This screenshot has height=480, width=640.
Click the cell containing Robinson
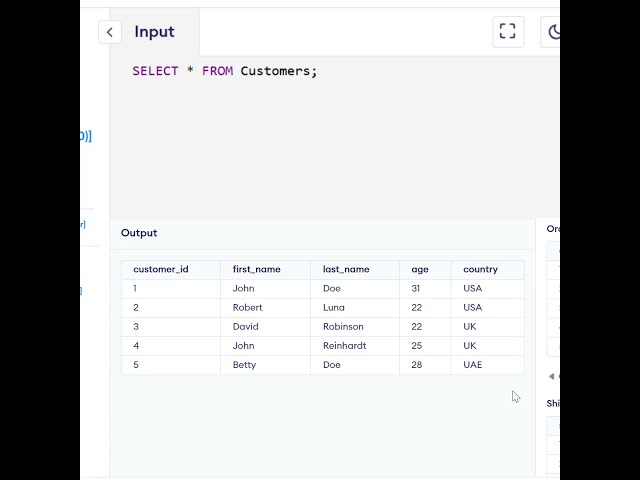point(355,327)
